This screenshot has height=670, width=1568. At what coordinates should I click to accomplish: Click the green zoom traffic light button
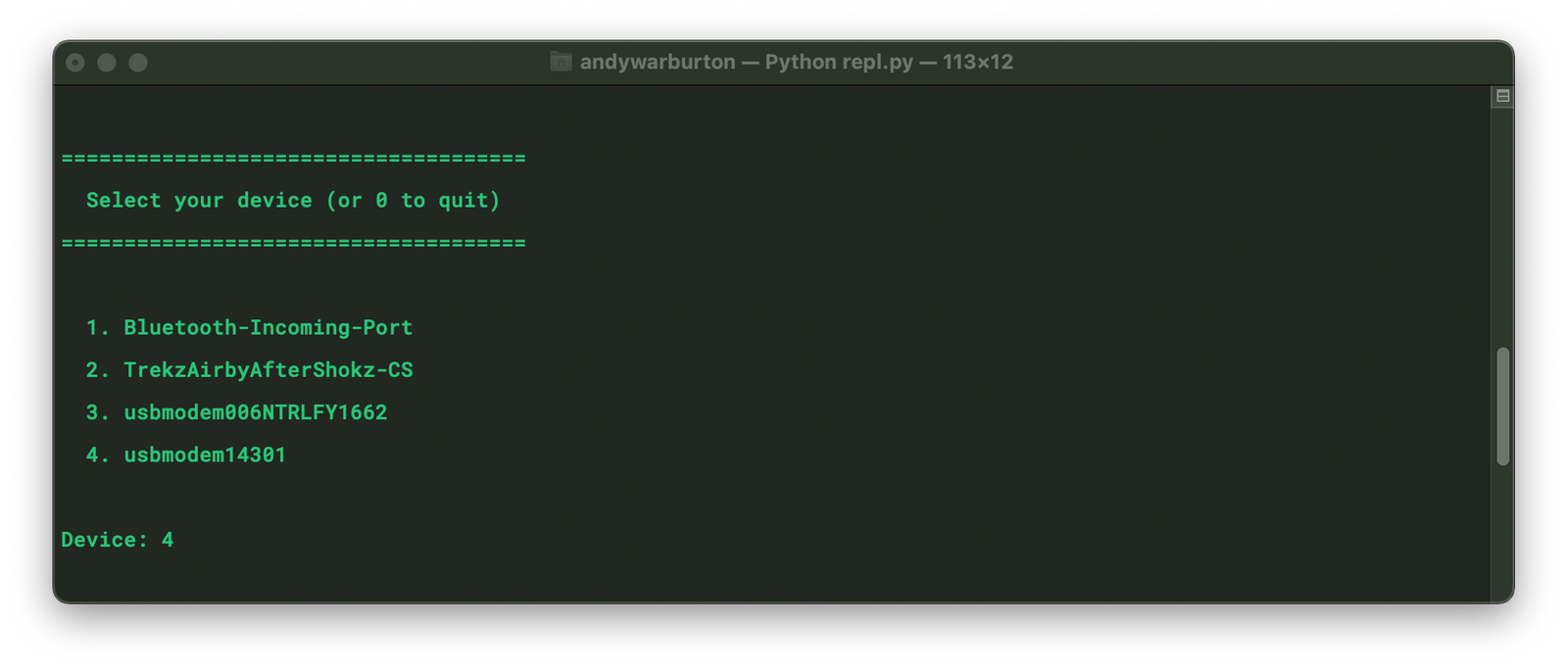(140, 62)
